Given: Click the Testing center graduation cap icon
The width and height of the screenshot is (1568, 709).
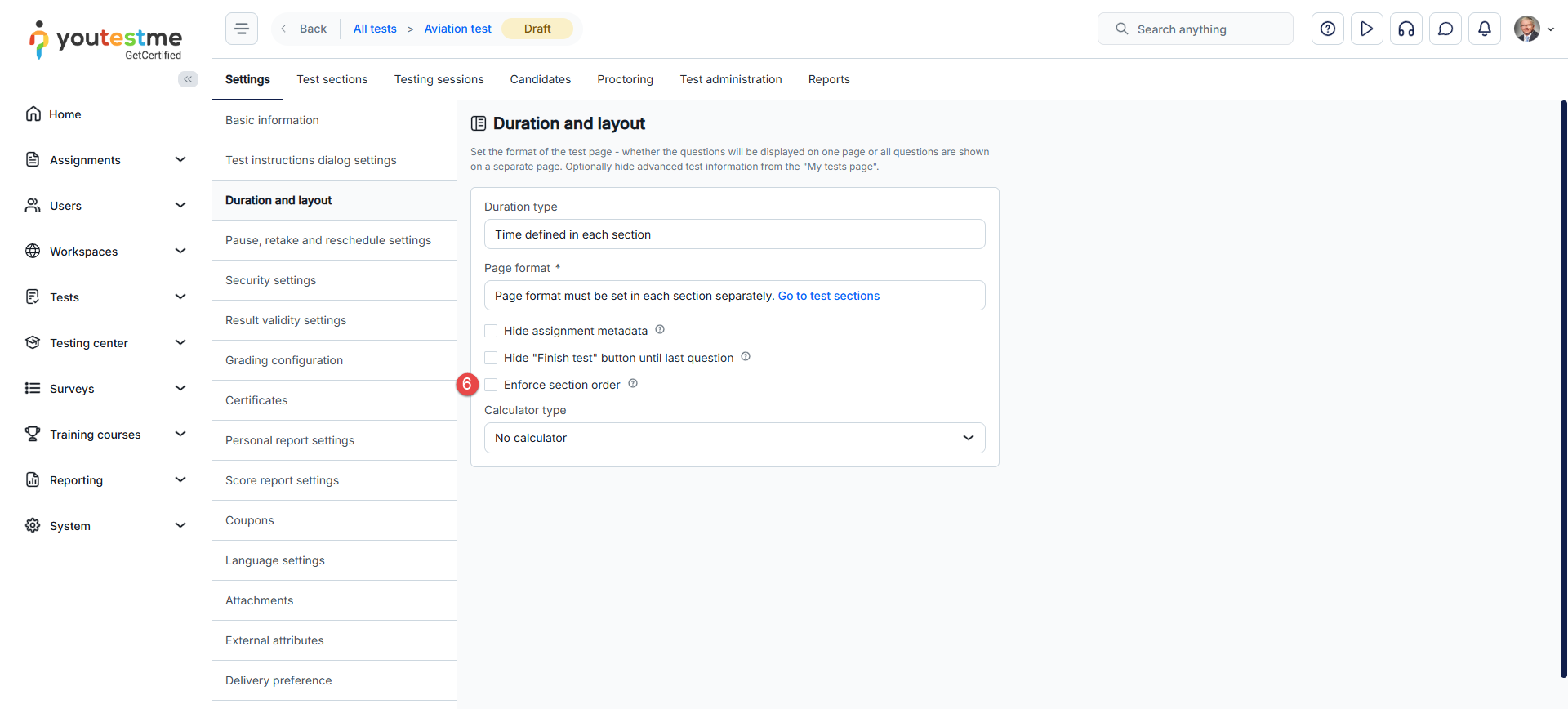Looking at the screenshot, I should [x=33, y=342].
